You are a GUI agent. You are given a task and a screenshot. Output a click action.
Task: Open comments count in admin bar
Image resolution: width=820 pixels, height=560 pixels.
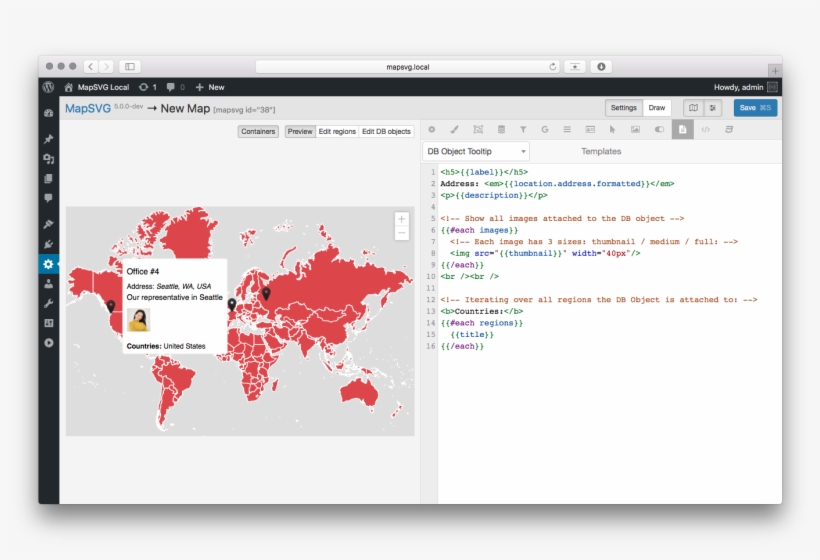175,87
